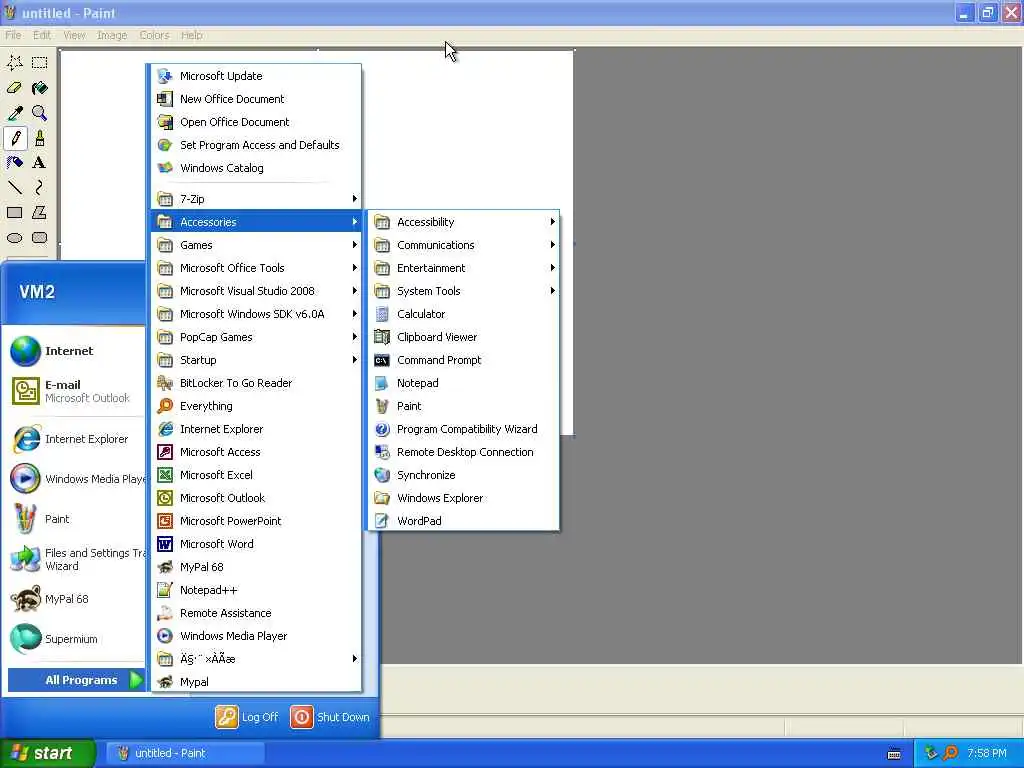
Task: Click the Windows start button
Action: 47,753
